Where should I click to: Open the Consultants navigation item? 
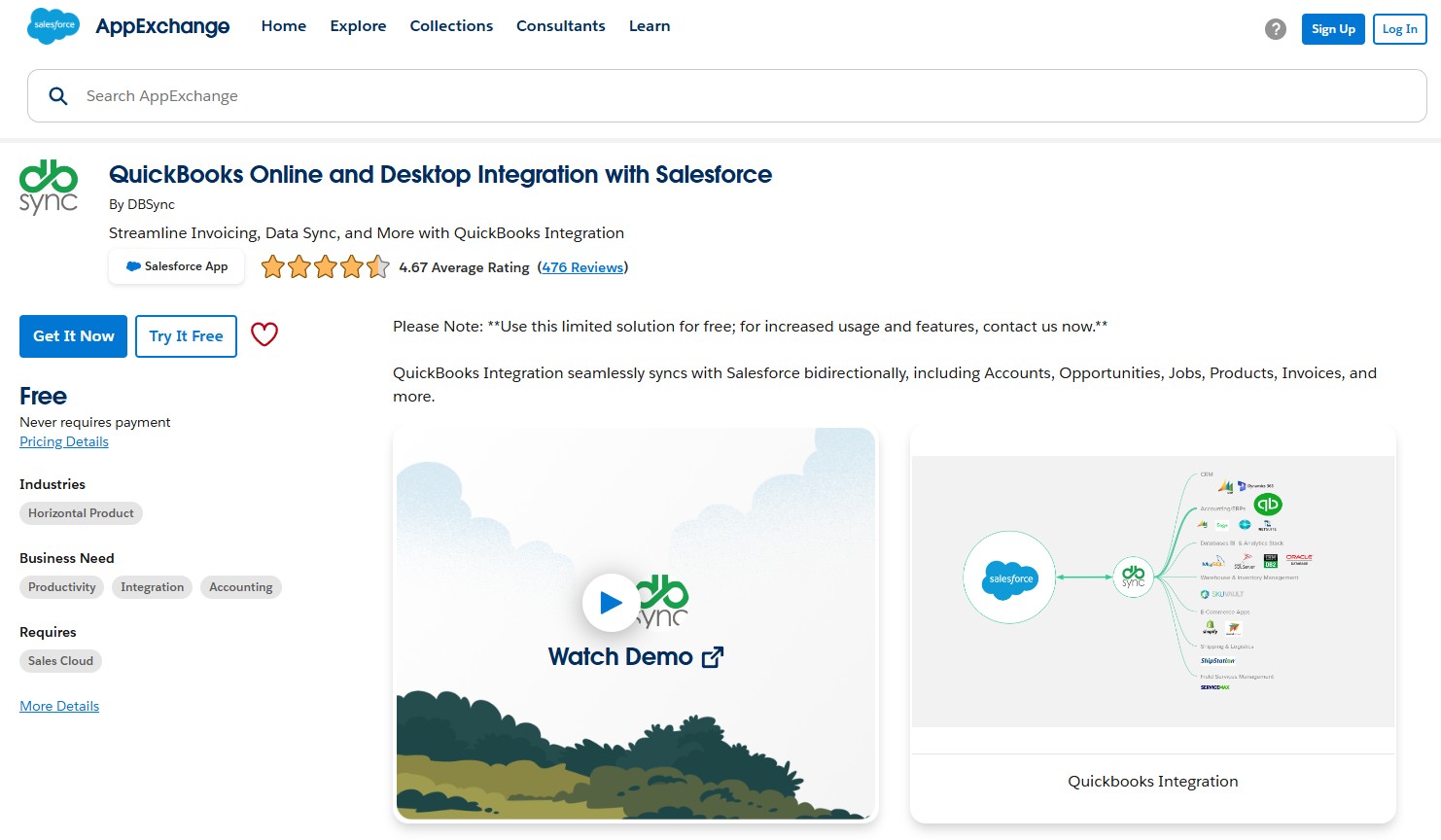point(561,26)
